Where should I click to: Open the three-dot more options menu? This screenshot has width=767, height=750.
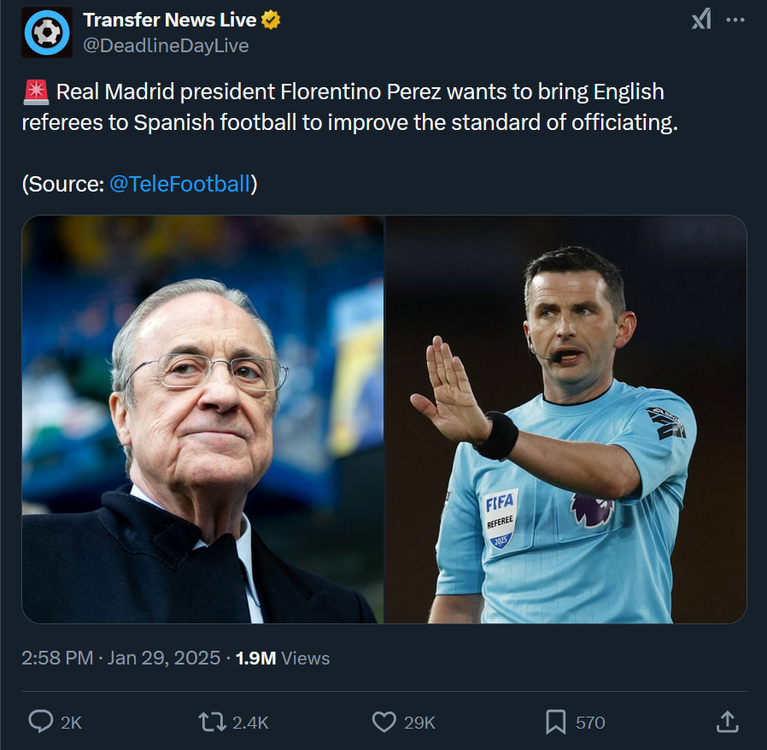(735, 20)
